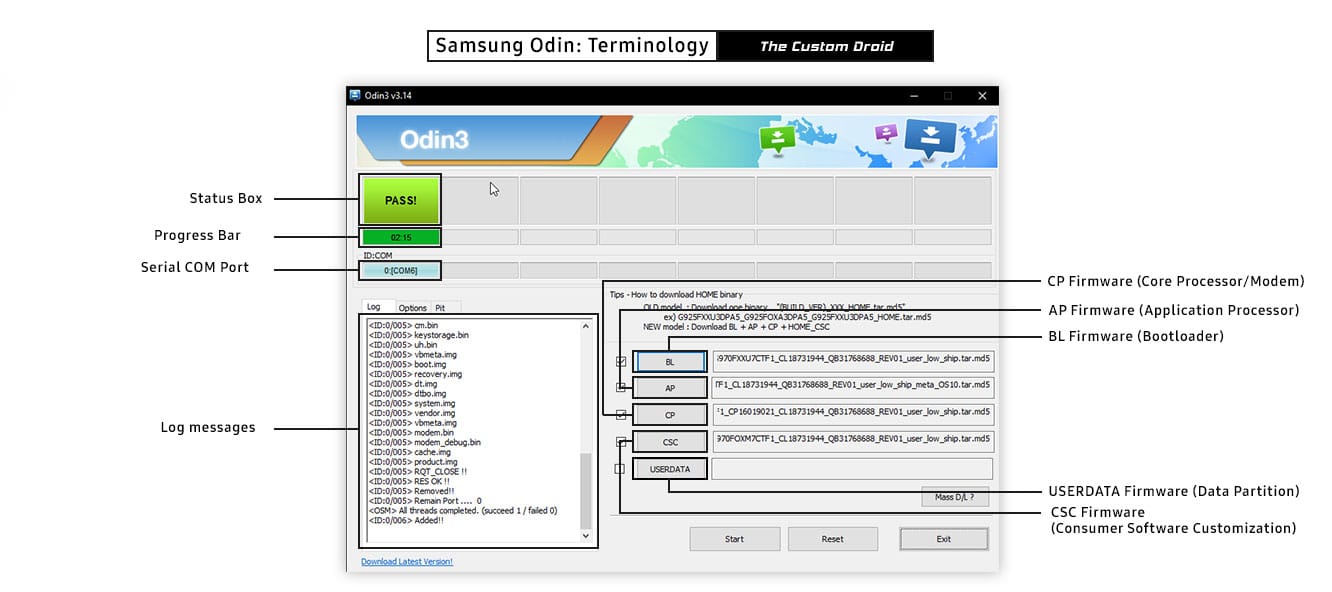The width and height of the screenshot is (1332, 592).
Task: Click the purple download icon in banner
Action: [886, 134]
